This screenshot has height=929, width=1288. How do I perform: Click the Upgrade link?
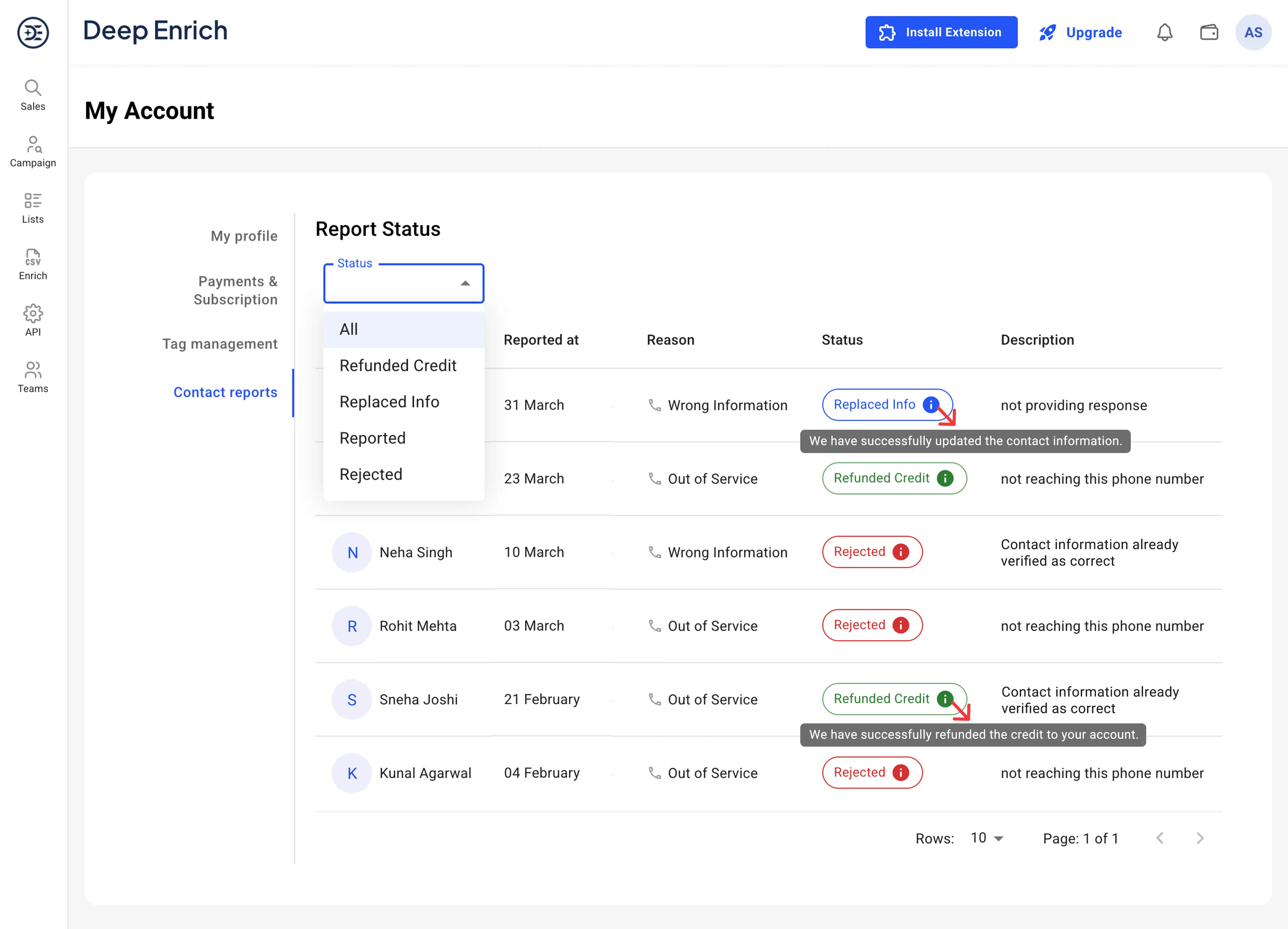point(1080,32)
